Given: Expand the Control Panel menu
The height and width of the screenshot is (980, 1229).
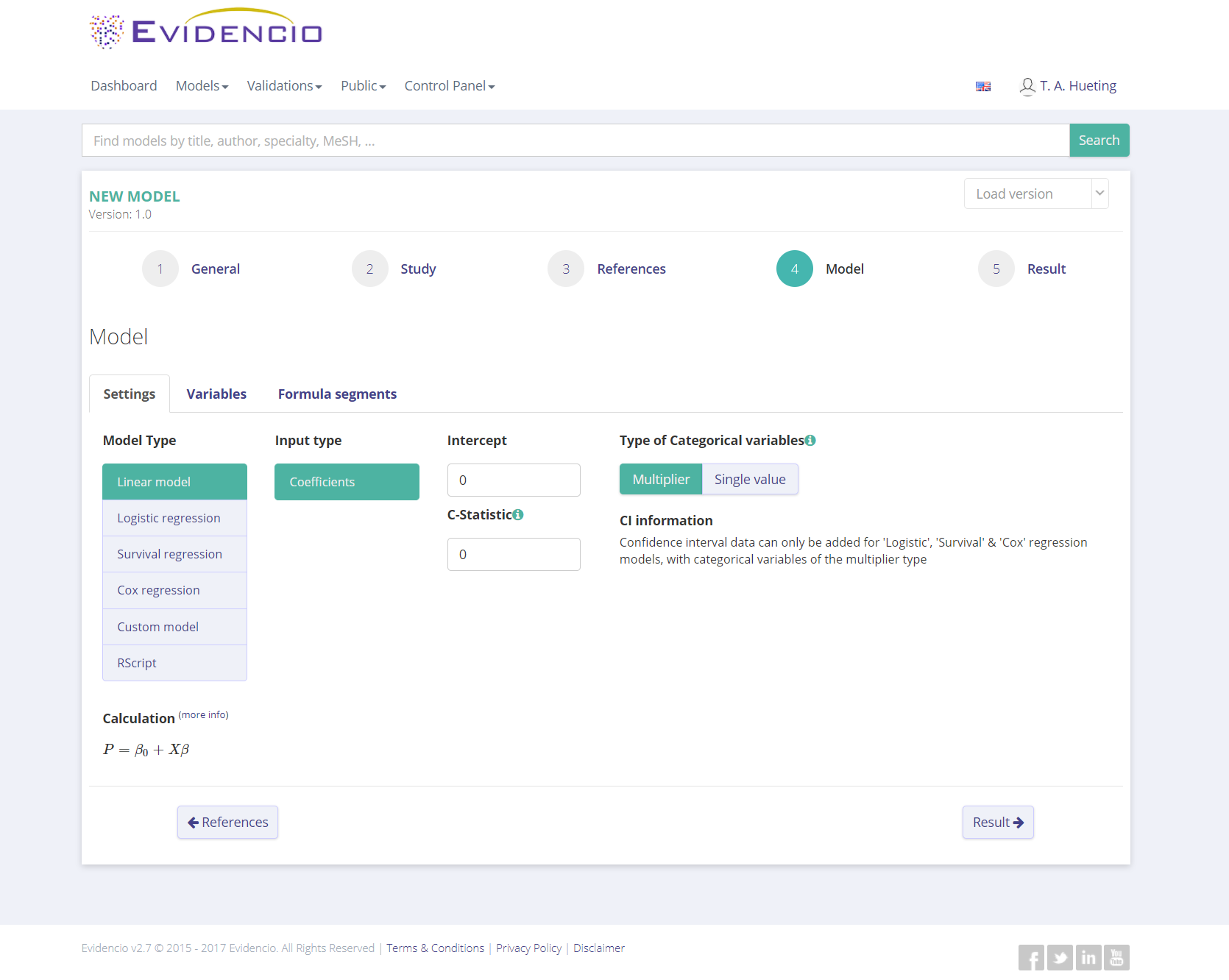Looking at the screenshot, I should 449,86.
